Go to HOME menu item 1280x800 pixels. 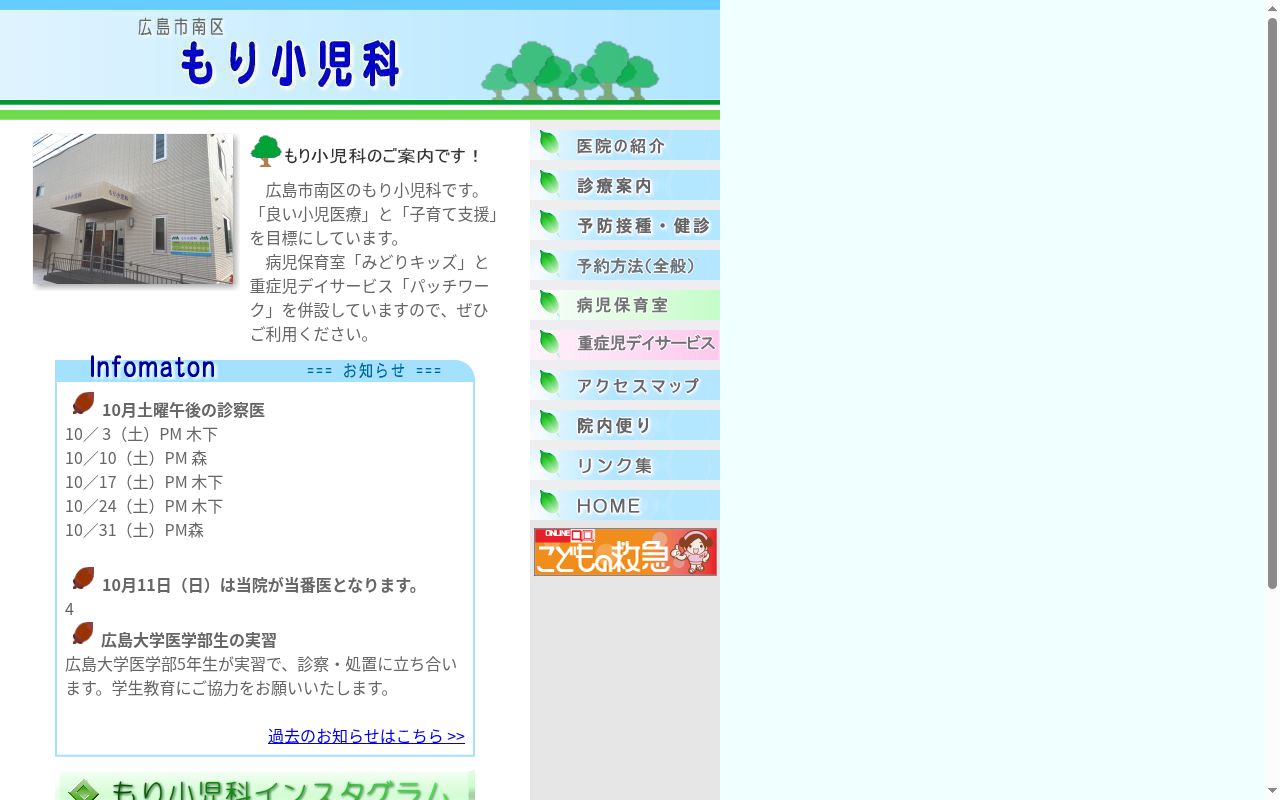coord(625,505)
